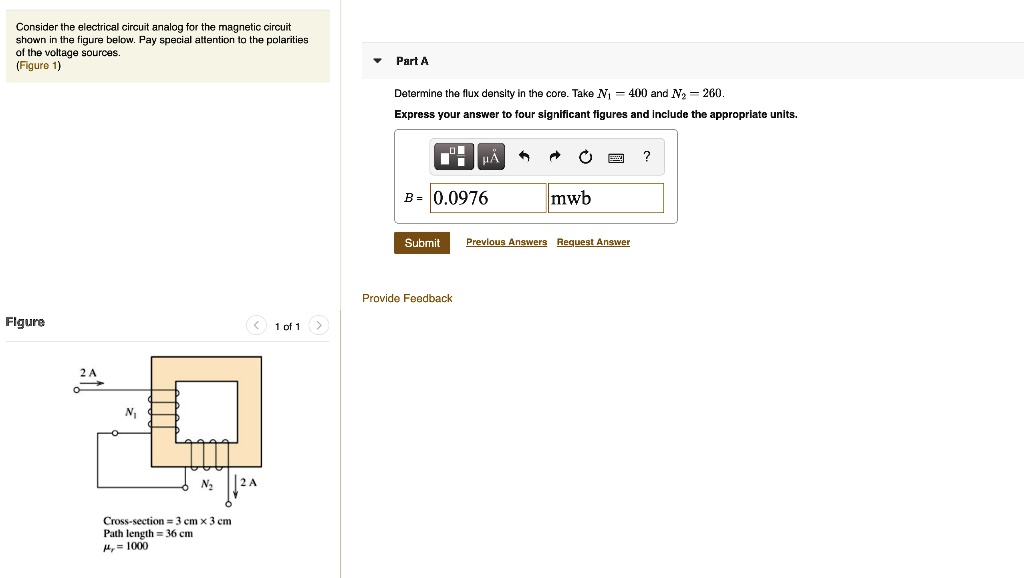Click the next figure chevron
Screen dimensions: 1024x578
(318, 325)
